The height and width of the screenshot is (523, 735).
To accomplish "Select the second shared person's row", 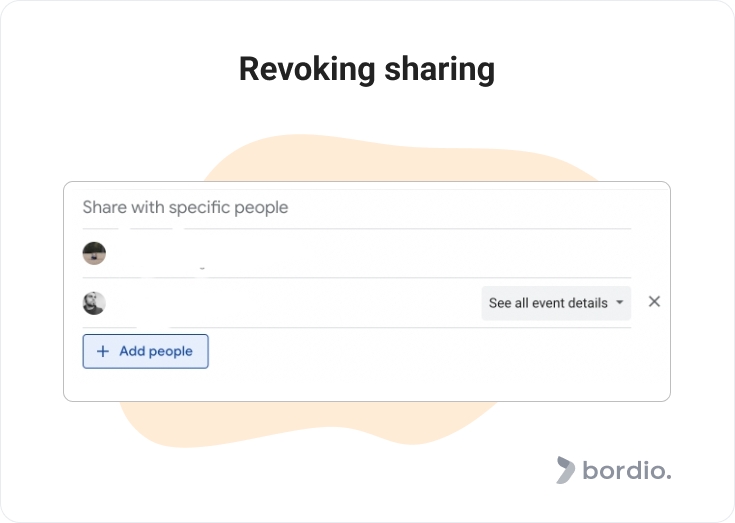I will [x=357, y=303].
